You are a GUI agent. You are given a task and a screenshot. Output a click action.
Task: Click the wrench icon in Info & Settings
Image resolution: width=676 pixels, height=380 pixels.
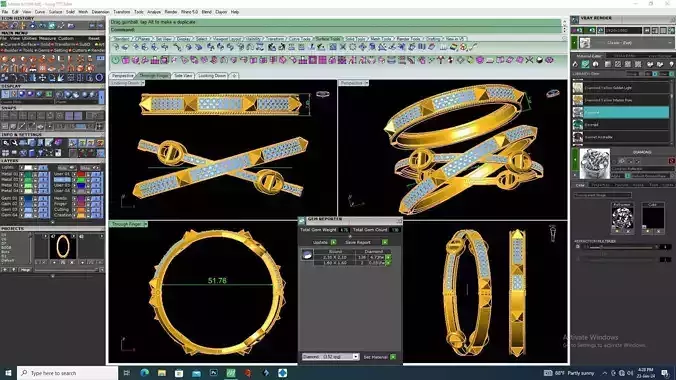pos(15,143)
